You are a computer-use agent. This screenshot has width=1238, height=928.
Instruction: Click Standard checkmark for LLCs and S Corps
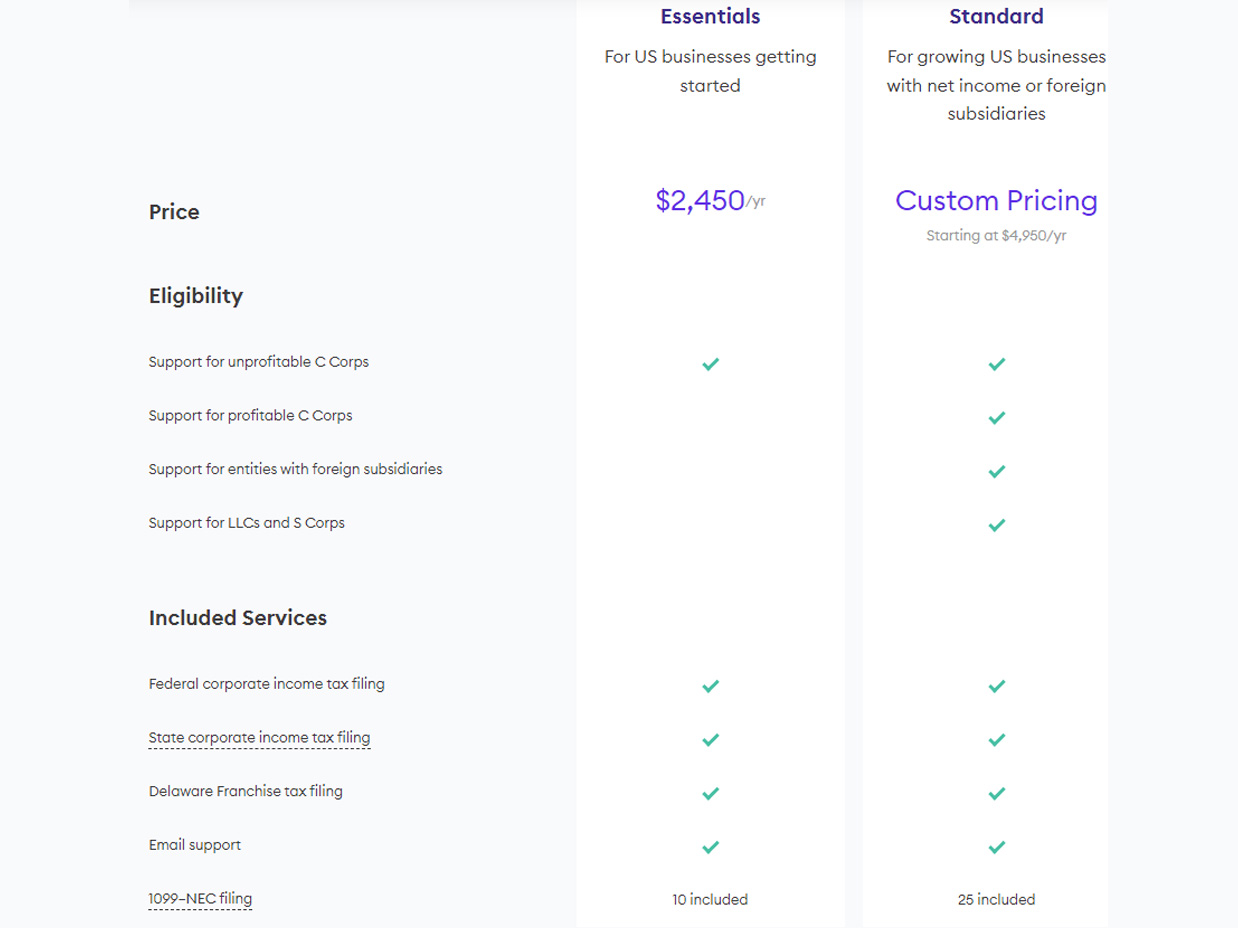996,525
